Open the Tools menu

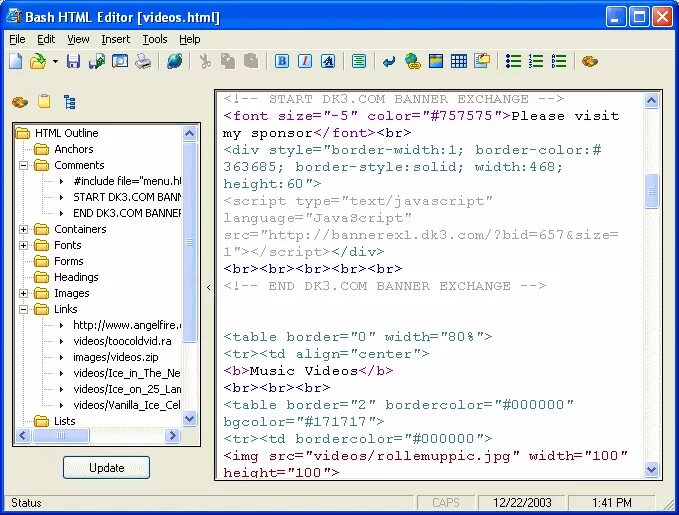pos(155,39)
